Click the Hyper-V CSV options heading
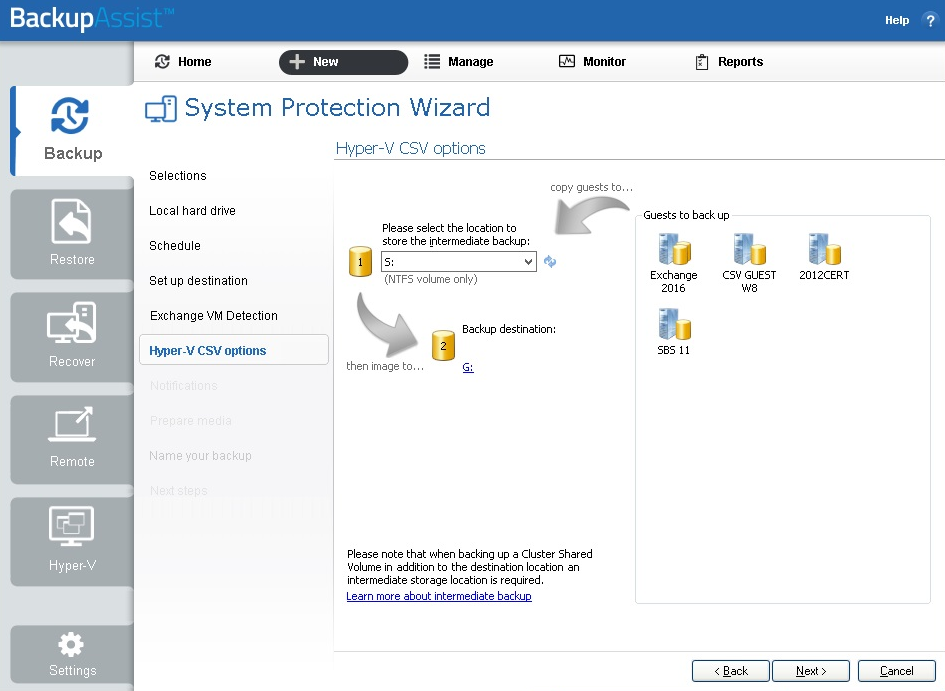Image resolution: width=945 pixels, height=691 pixels. [x=410, y=148]
